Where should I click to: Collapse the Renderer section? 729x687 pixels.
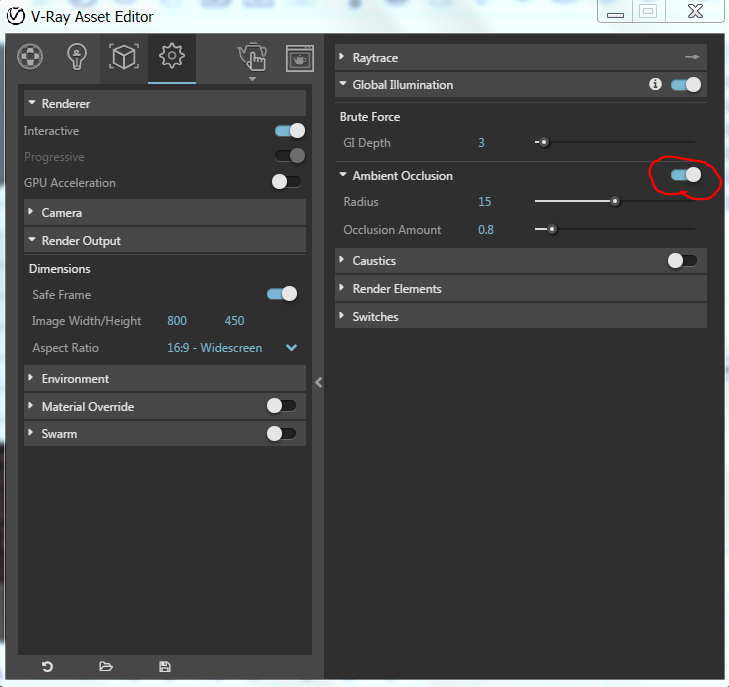(165, 103)
